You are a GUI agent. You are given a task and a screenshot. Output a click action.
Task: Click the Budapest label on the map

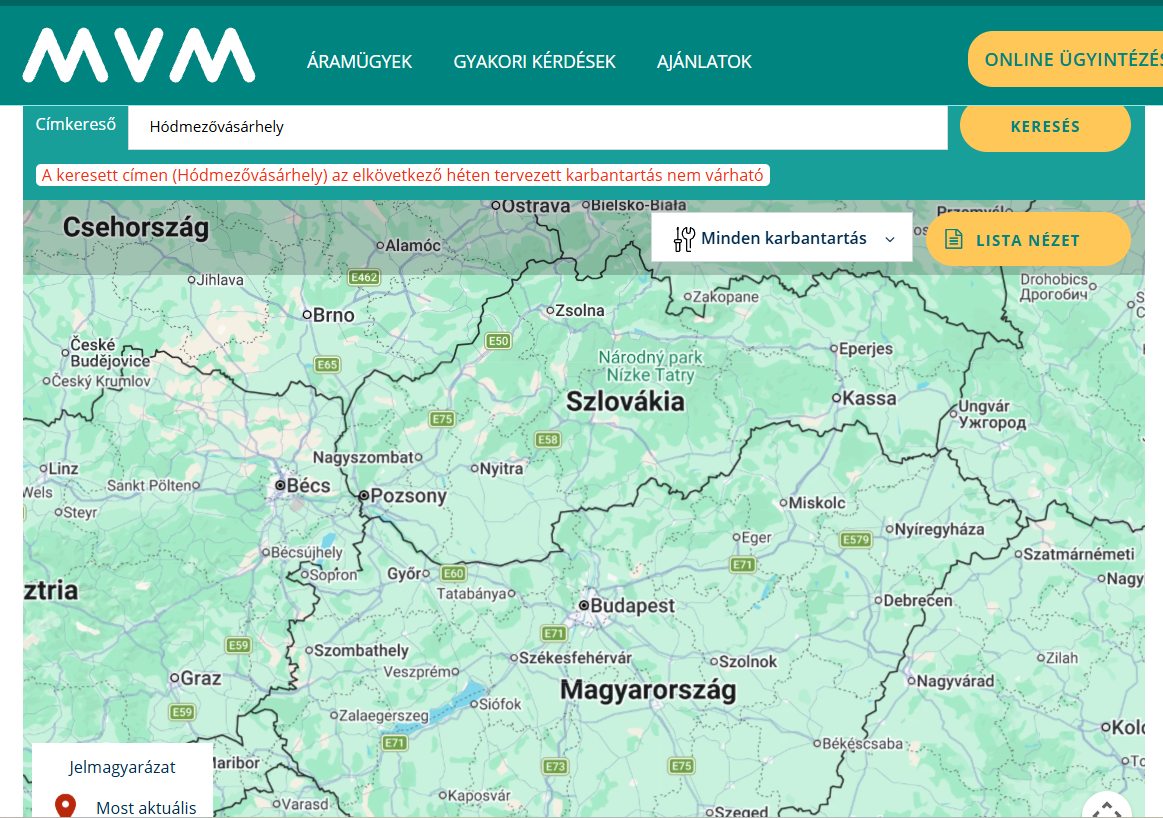pyautogui.click(x=632, y=606)
